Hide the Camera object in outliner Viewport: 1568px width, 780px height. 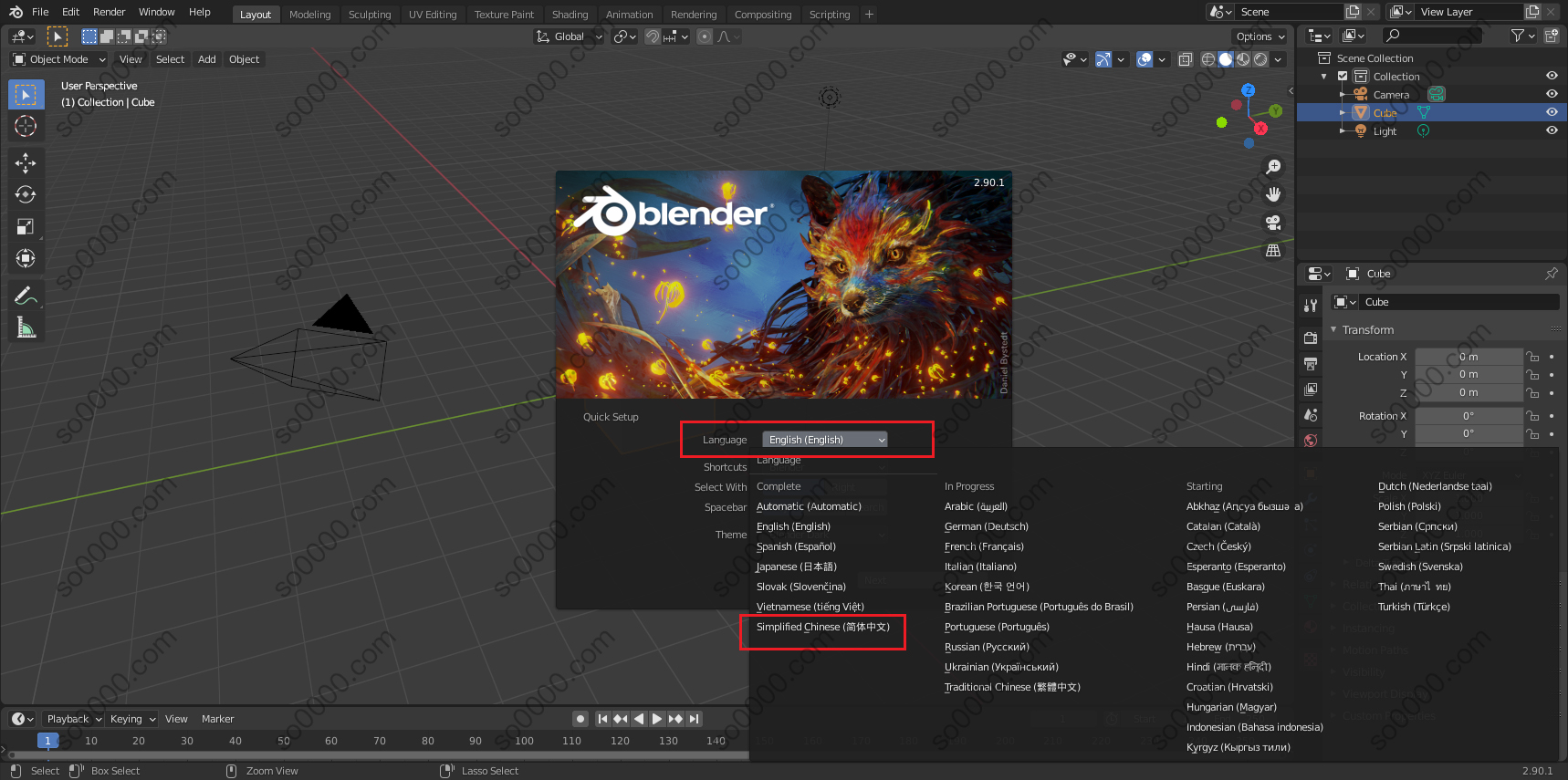[x=1552, y=94]
